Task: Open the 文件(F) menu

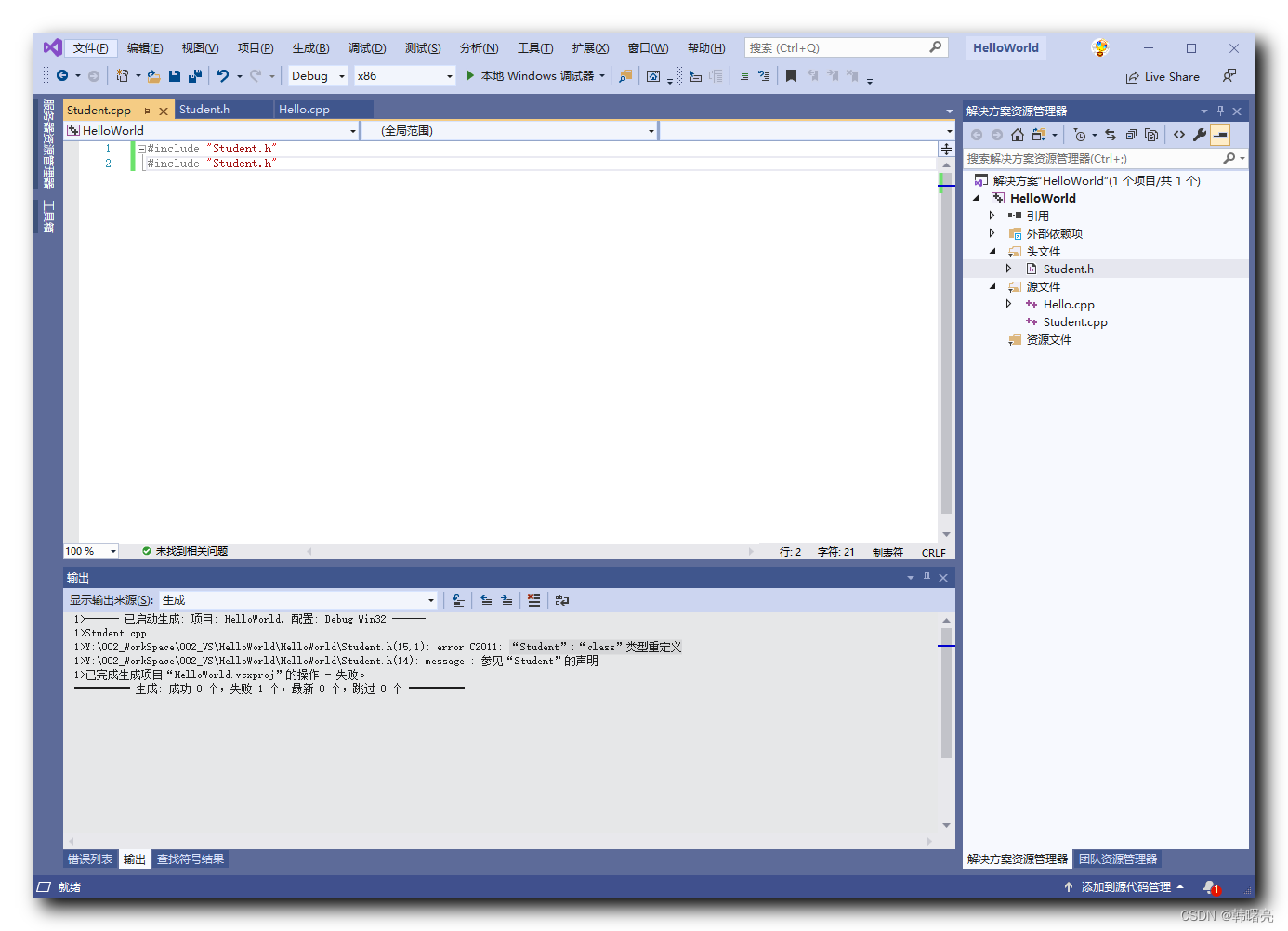Action: pos(91,48)
